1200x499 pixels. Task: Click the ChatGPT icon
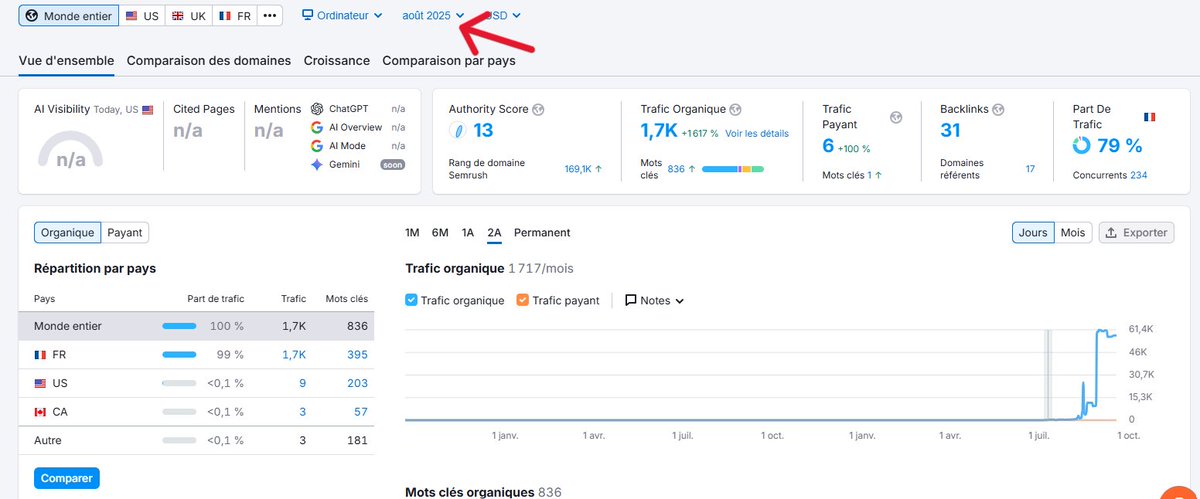click(317, 108)
